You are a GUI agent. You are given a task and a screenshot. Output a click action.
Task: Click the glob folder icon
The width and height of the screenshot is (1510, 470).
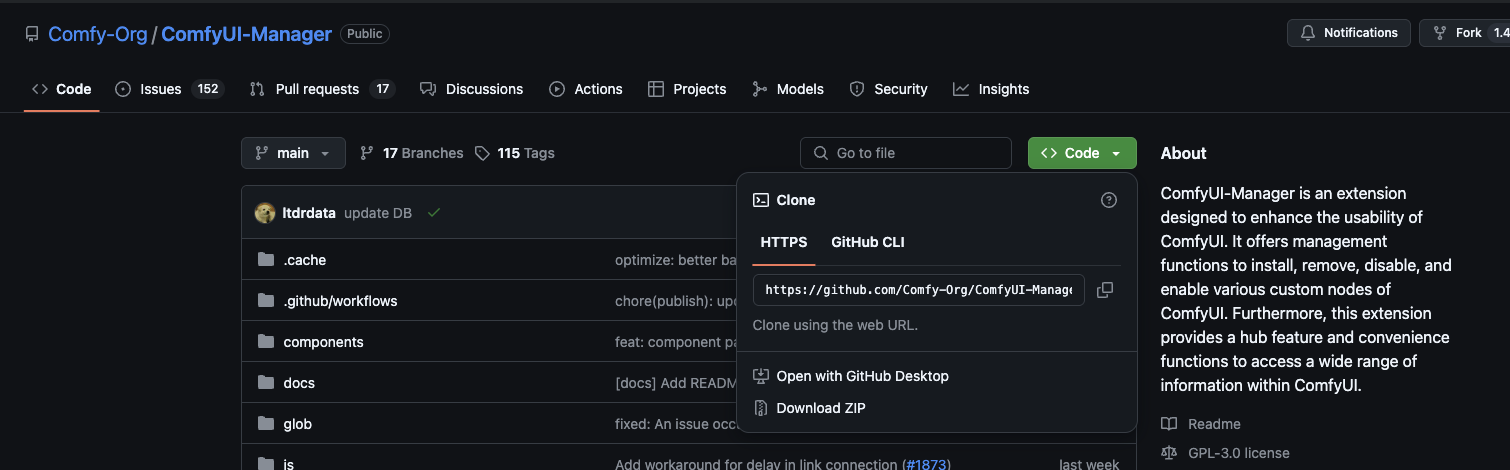[x=266, y=424]
